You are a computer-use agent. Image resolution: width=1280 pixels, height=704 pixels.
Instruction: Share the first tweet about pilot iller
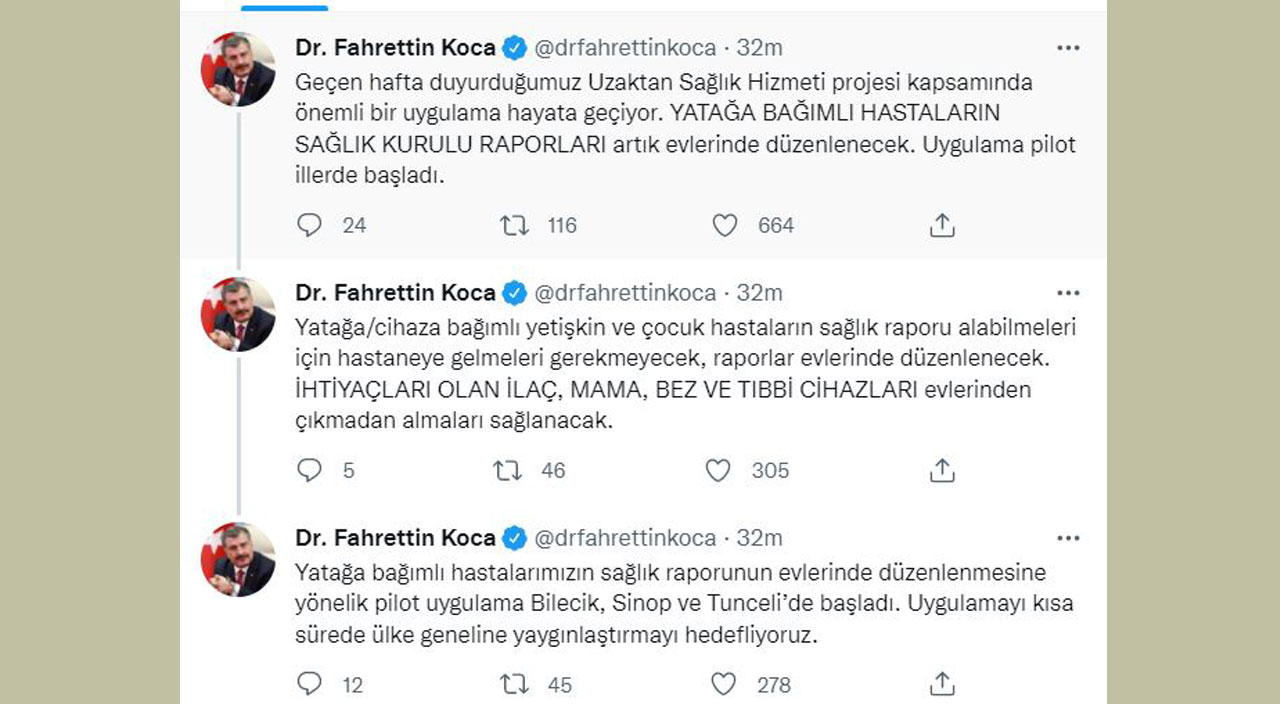point(942,225)
